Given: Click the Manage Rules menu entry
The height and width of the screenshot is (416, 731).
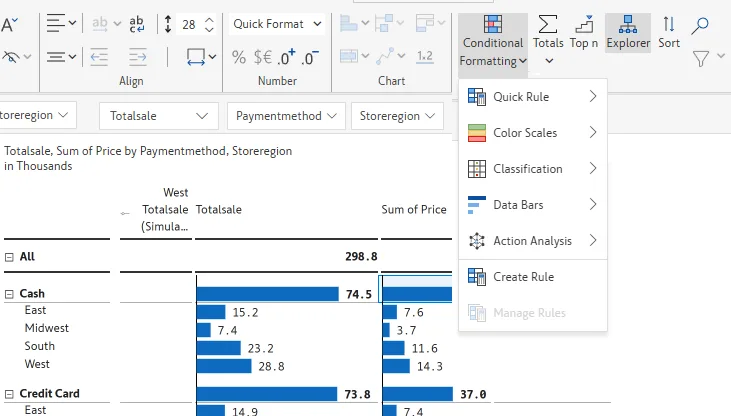Looking at the screenshot, I should (532, 312).
